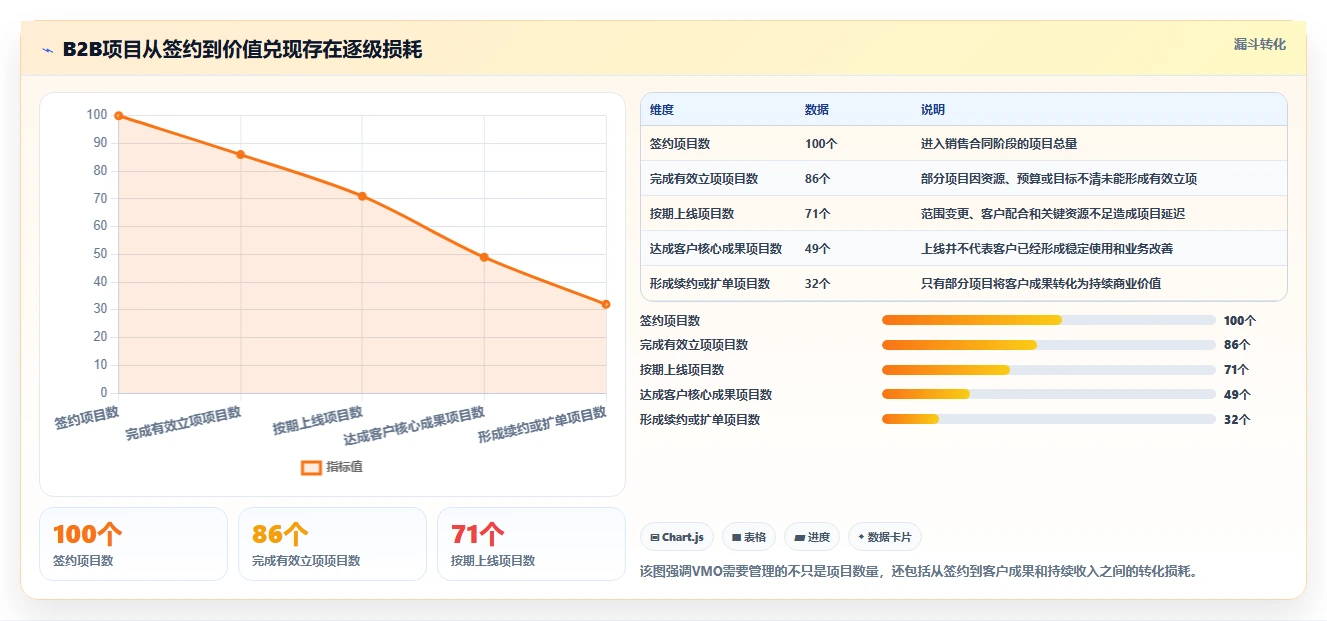Click the 数据 column header
1327x621 pixels.
817,110
